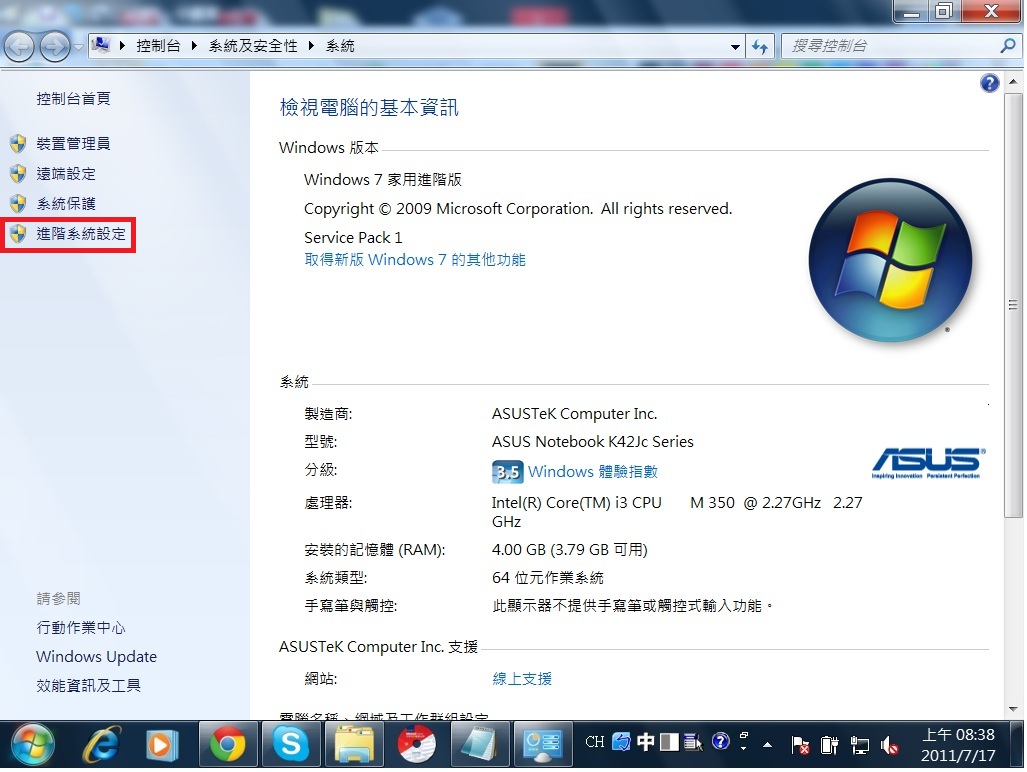Image resolution: width=1027 pixels, height=772 pixels.
Task: Click the Back navigation button
Action: click(x=19, y=46)
